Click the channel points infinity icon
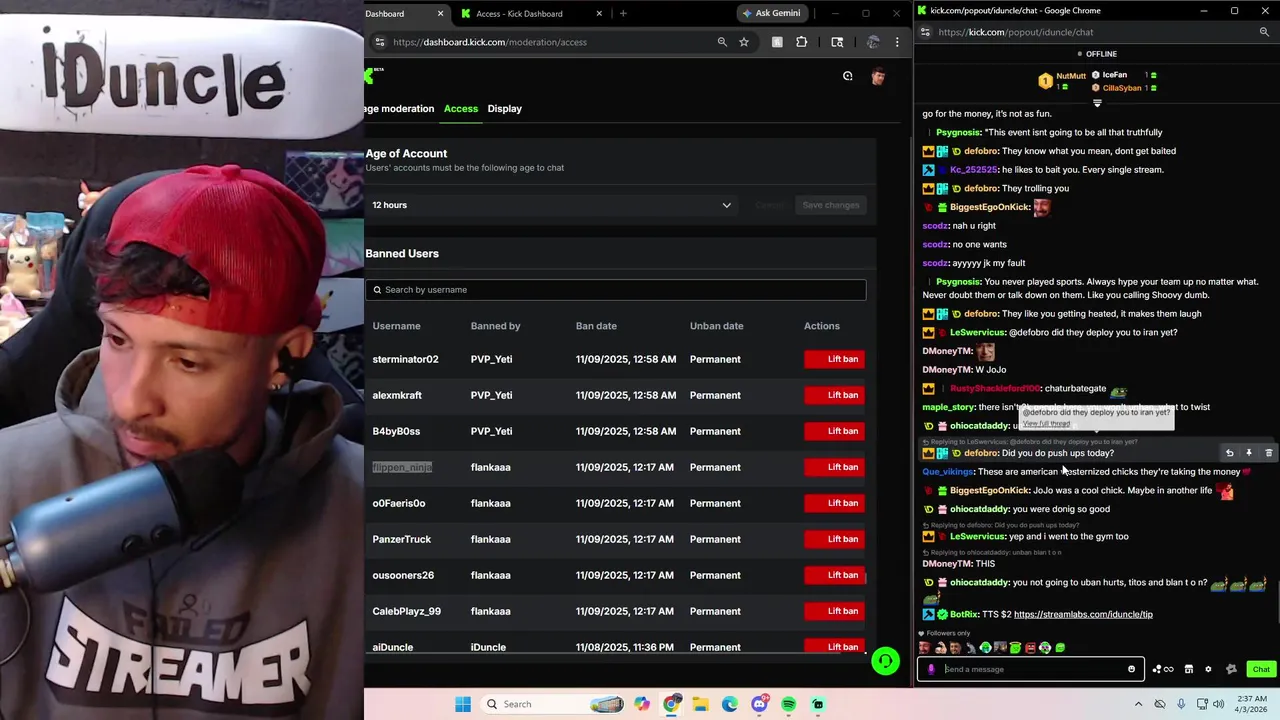 pos(1163,669)
